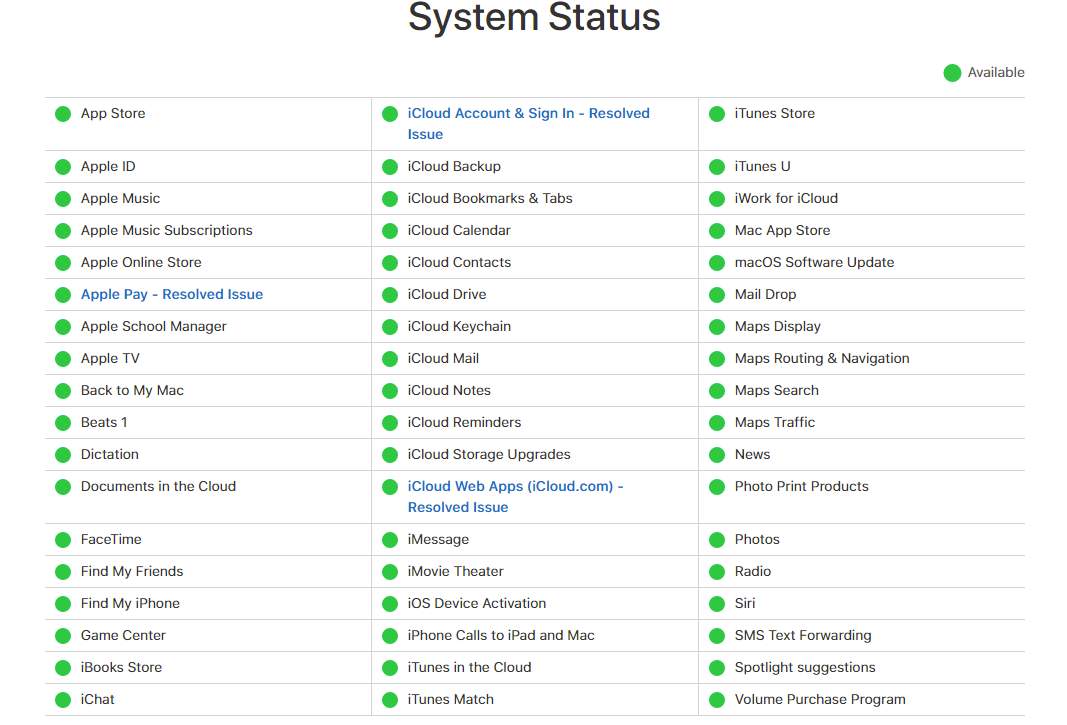Click the Apple School Manager entry
Viewport: 1067px width, 725px height.
(154, 326)
